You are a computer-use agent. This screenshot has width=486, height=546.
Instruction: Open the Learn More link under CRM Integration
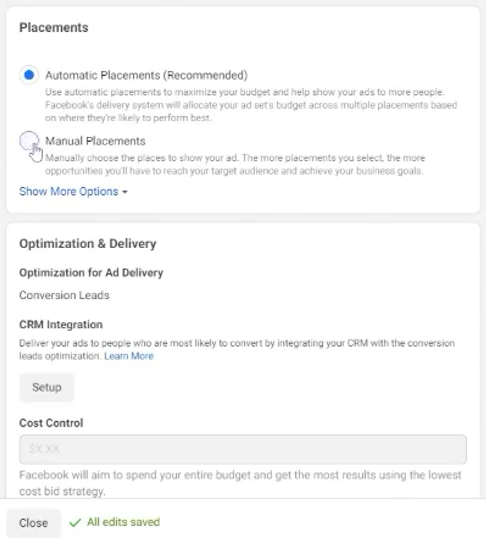pos(129,356)
